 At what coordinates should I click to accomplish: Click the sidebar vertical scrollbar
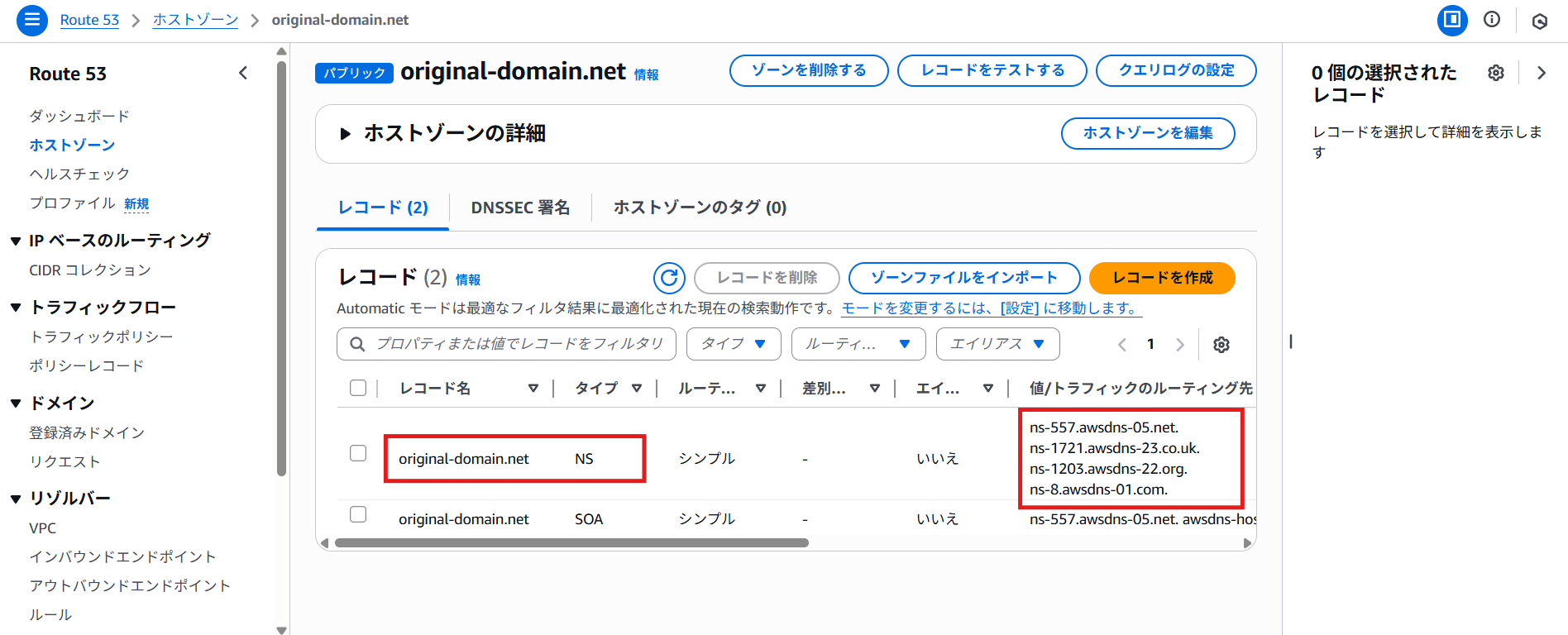282,269
